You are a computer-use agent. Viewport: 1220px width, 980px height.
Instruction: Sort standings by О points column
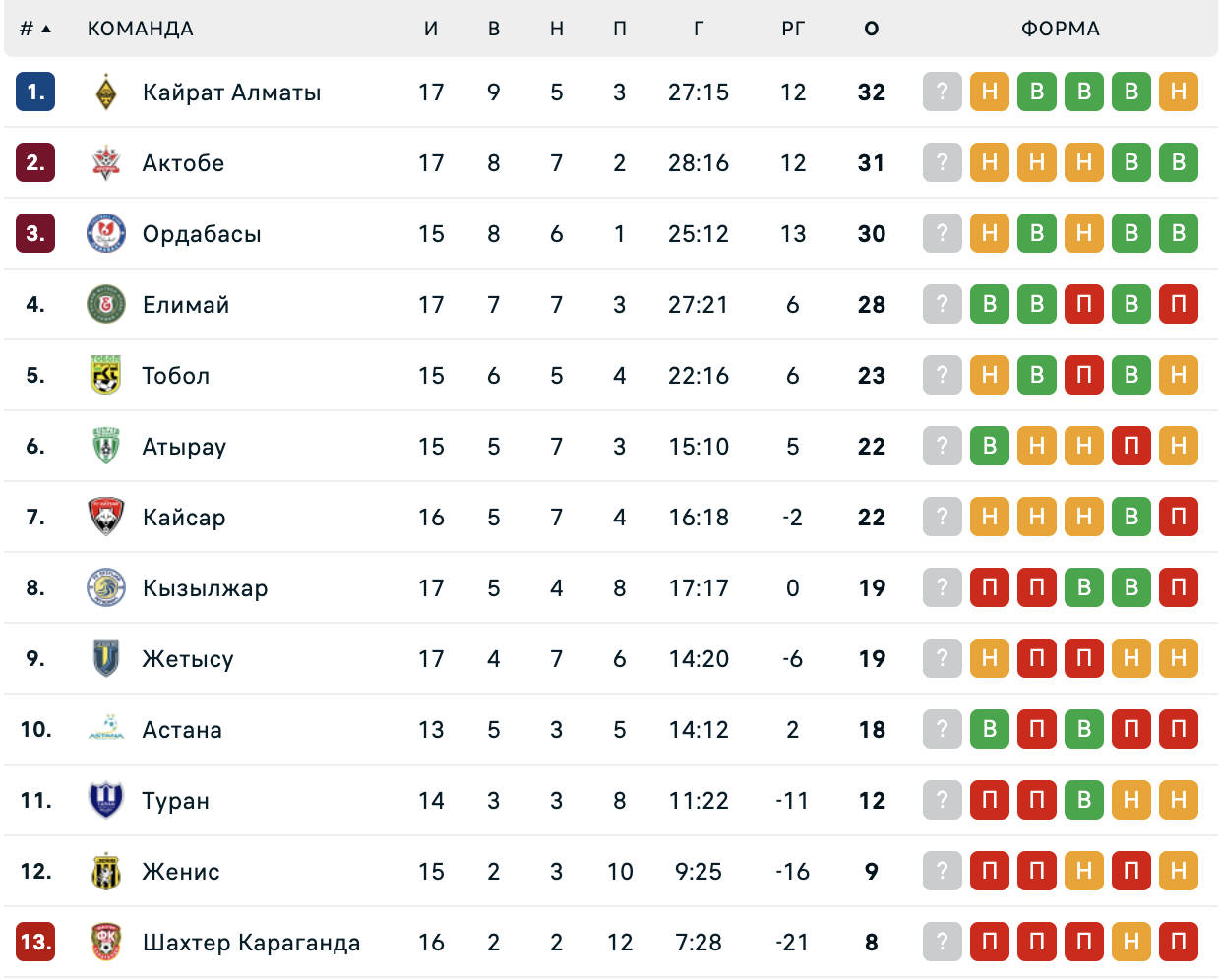click(x=872, y=30)
